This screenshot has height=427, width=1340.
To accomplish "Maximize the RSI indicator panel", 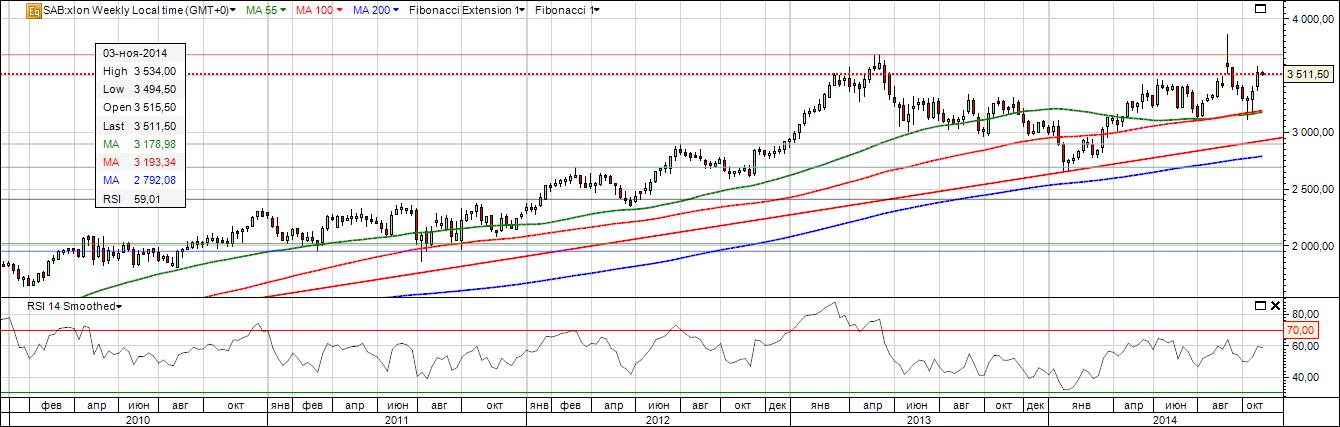I will [1259, 304].
